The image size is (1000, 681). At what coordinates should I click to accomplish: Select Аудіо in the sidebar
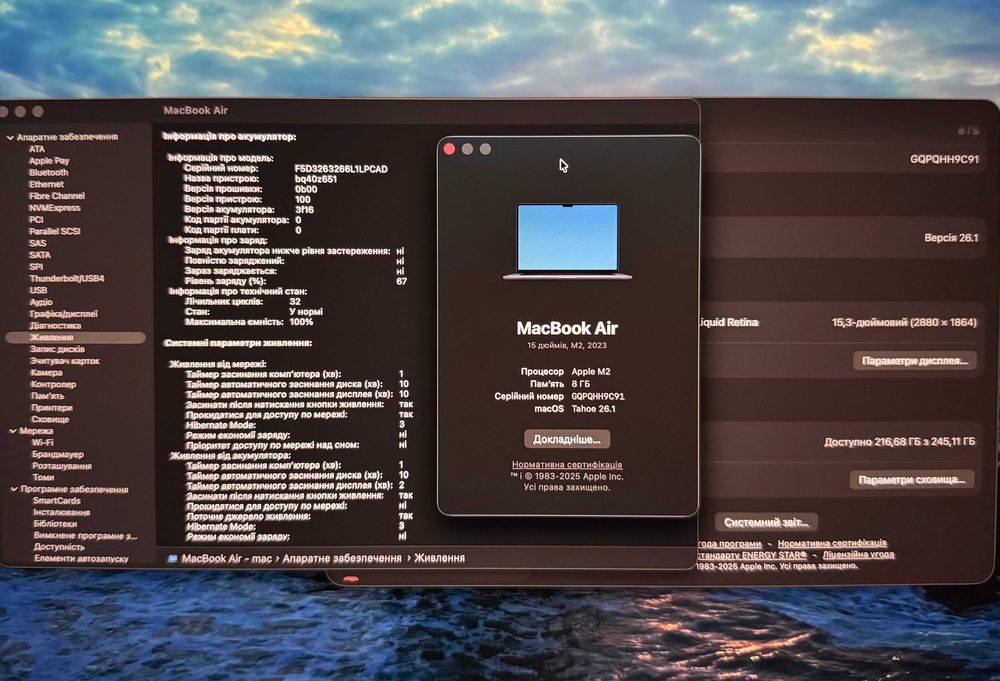coord(41,302)
